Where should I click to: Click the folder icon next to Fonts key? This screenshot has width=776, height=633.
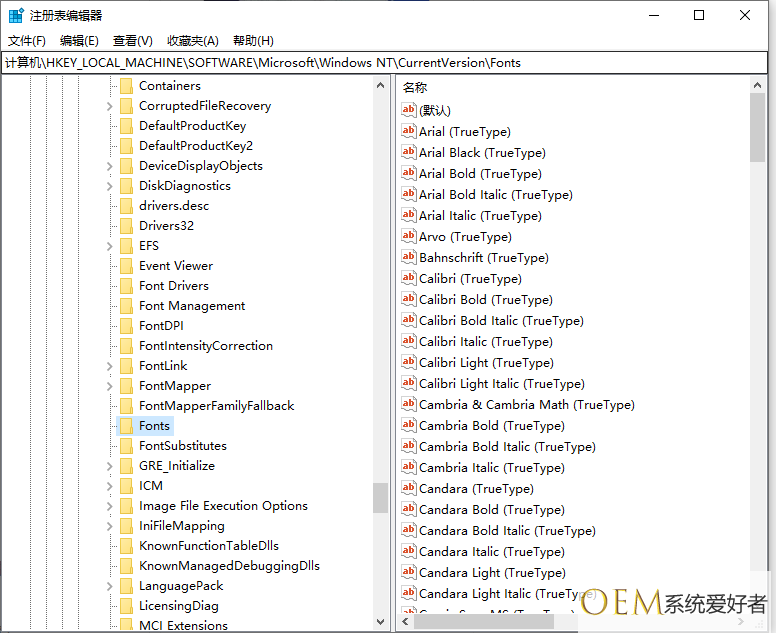[126, 426]
